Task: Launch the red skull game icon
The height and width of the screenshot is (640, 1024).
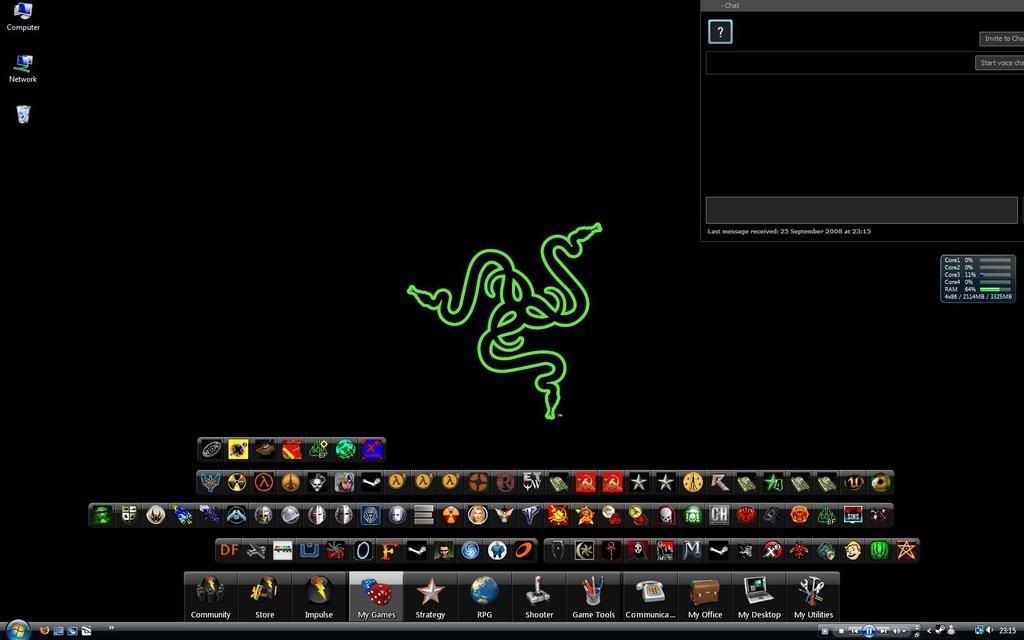Action: tap(665, 515)
